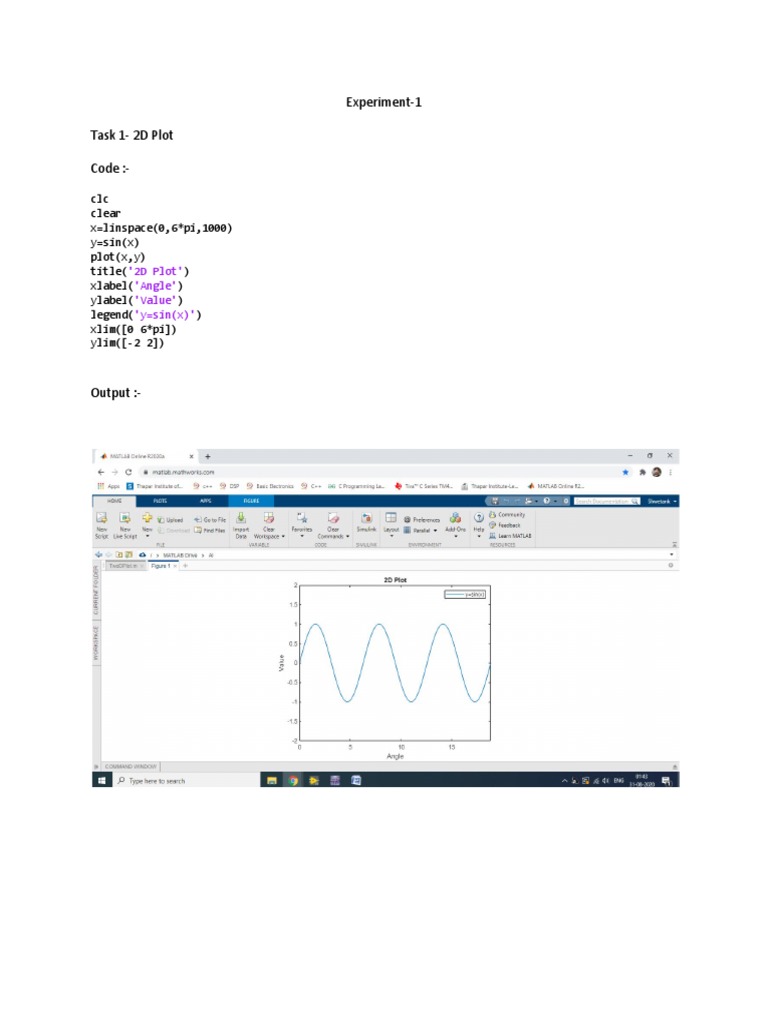
Task: Bookmark this page with the star
Action: (x=626, y=472)
